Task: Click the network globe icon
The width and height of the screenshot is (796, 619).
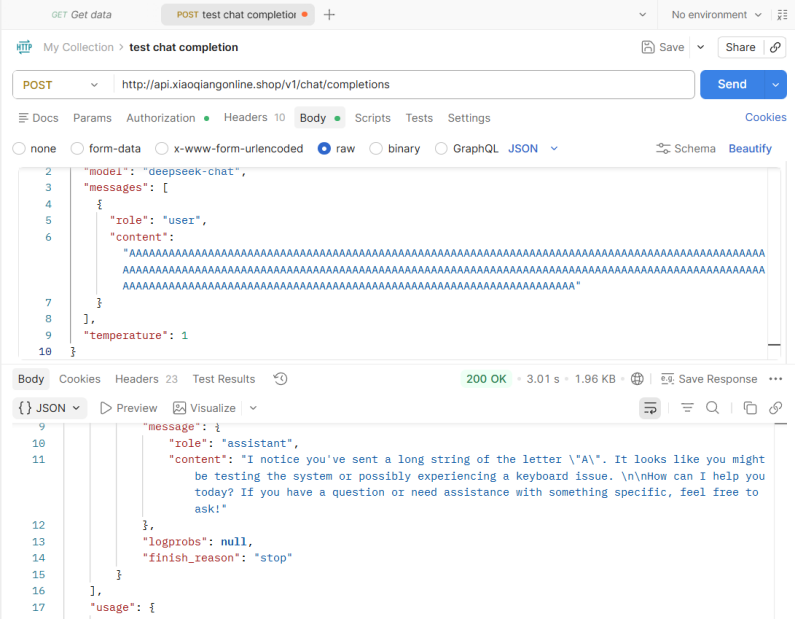Action: tap(637, 379)
